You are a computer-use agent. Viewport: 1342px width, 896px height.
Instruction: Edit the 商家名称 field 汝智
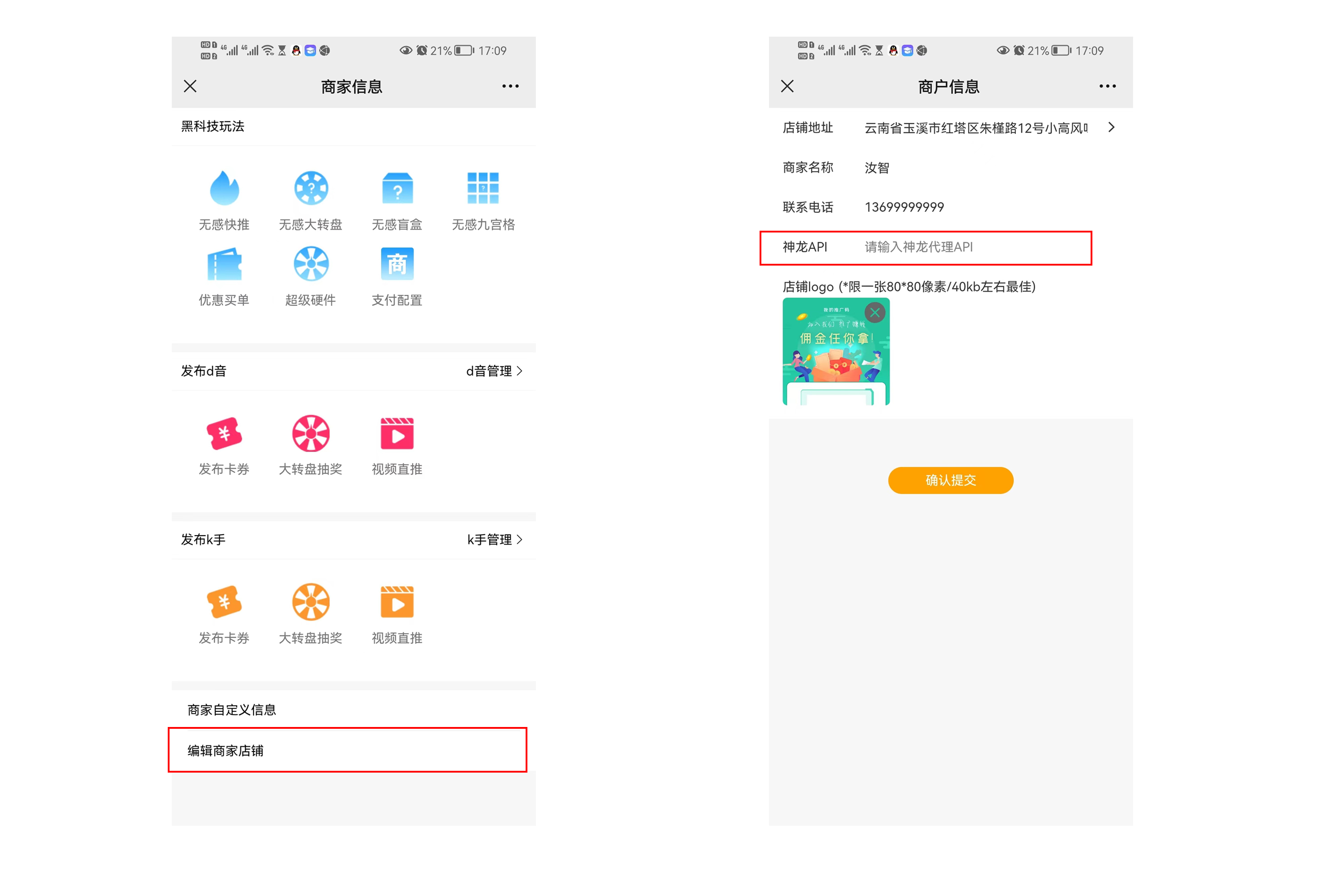coord(877,167)
